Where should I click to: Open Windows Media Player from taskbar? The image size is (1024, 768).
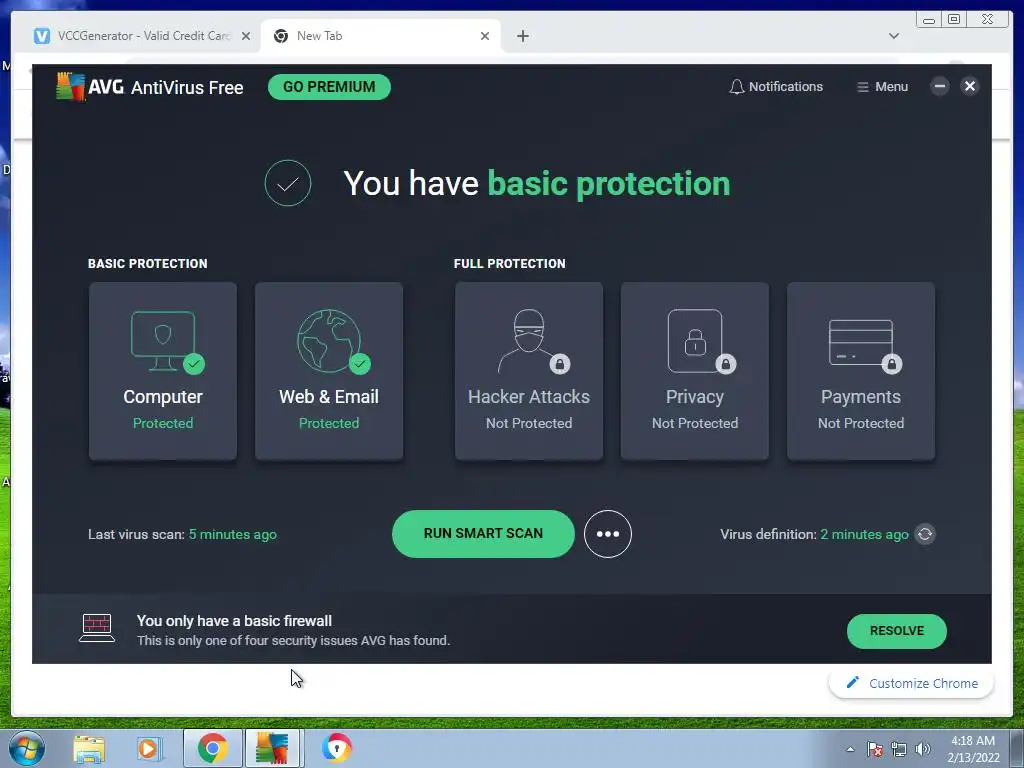[x=148, y=748]
